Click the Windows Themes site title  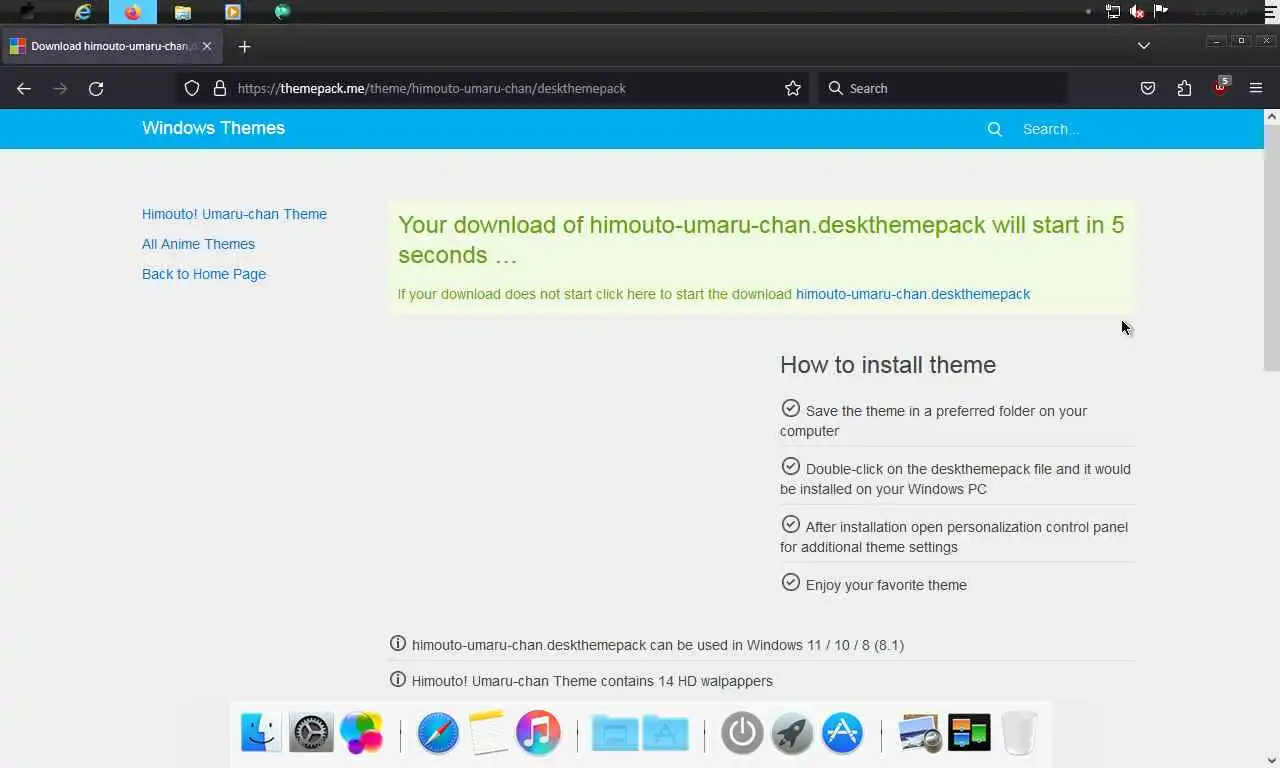pos(213,128)
